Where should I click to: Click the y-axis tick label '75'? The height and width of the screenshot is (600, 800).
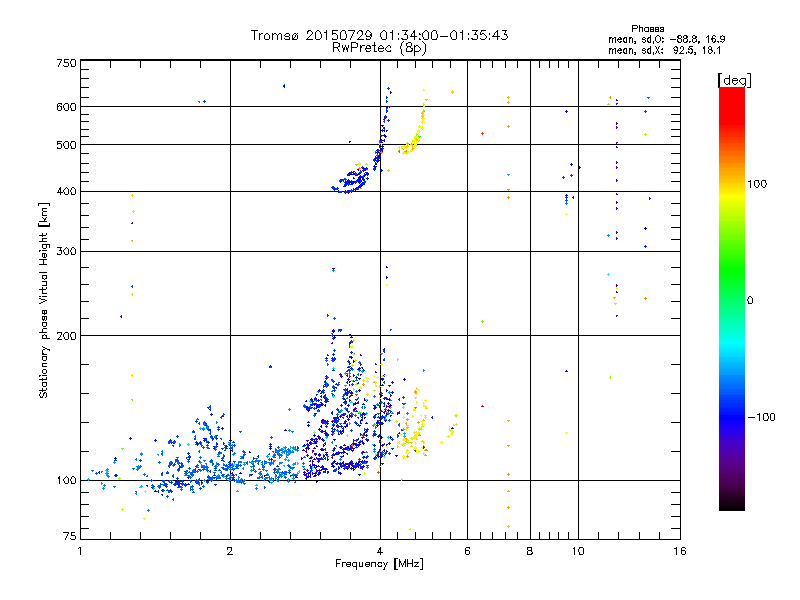(70, 536)
